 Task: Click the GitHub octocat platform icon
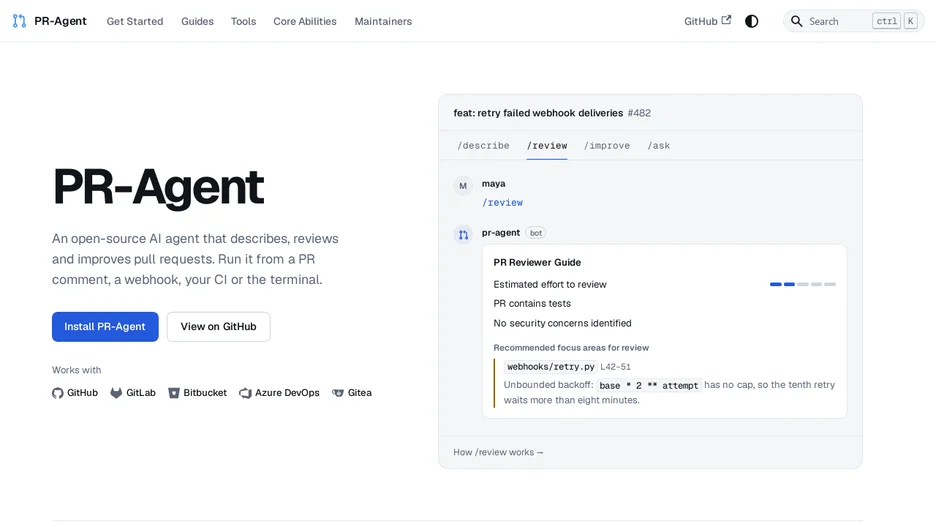click(57, 393)
